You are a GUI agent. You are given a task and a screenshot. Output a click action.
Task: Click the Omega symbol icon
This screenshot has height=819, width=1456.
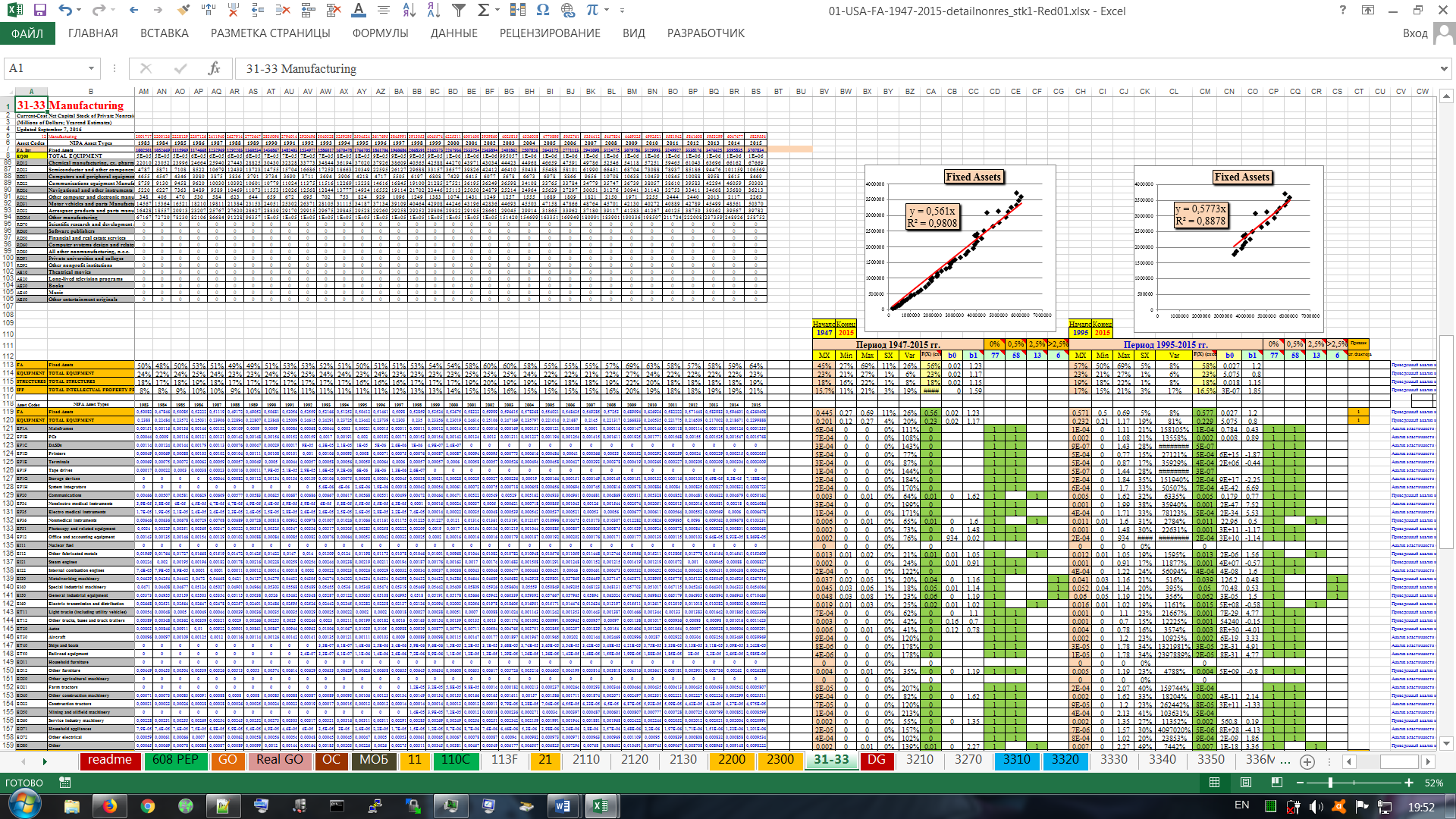(542, 11)
